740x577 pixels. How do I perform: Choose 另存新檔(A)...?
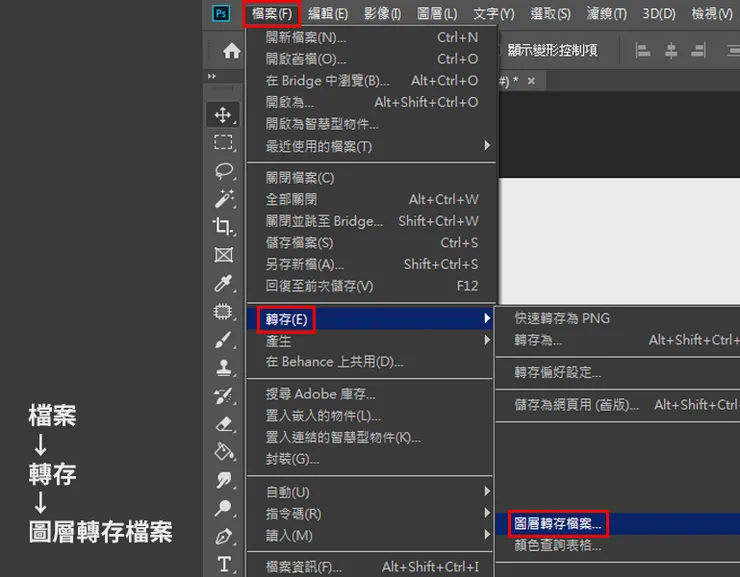(371, 265)
